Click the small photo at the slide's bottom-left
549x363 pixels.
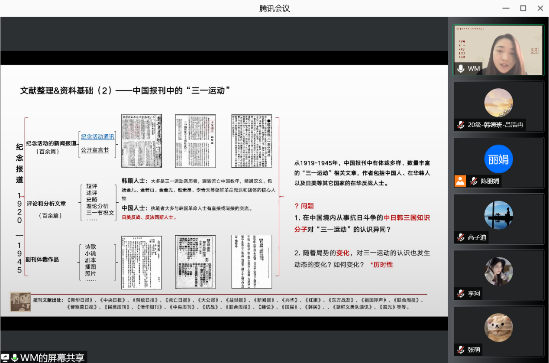click(x=20, y=302)
